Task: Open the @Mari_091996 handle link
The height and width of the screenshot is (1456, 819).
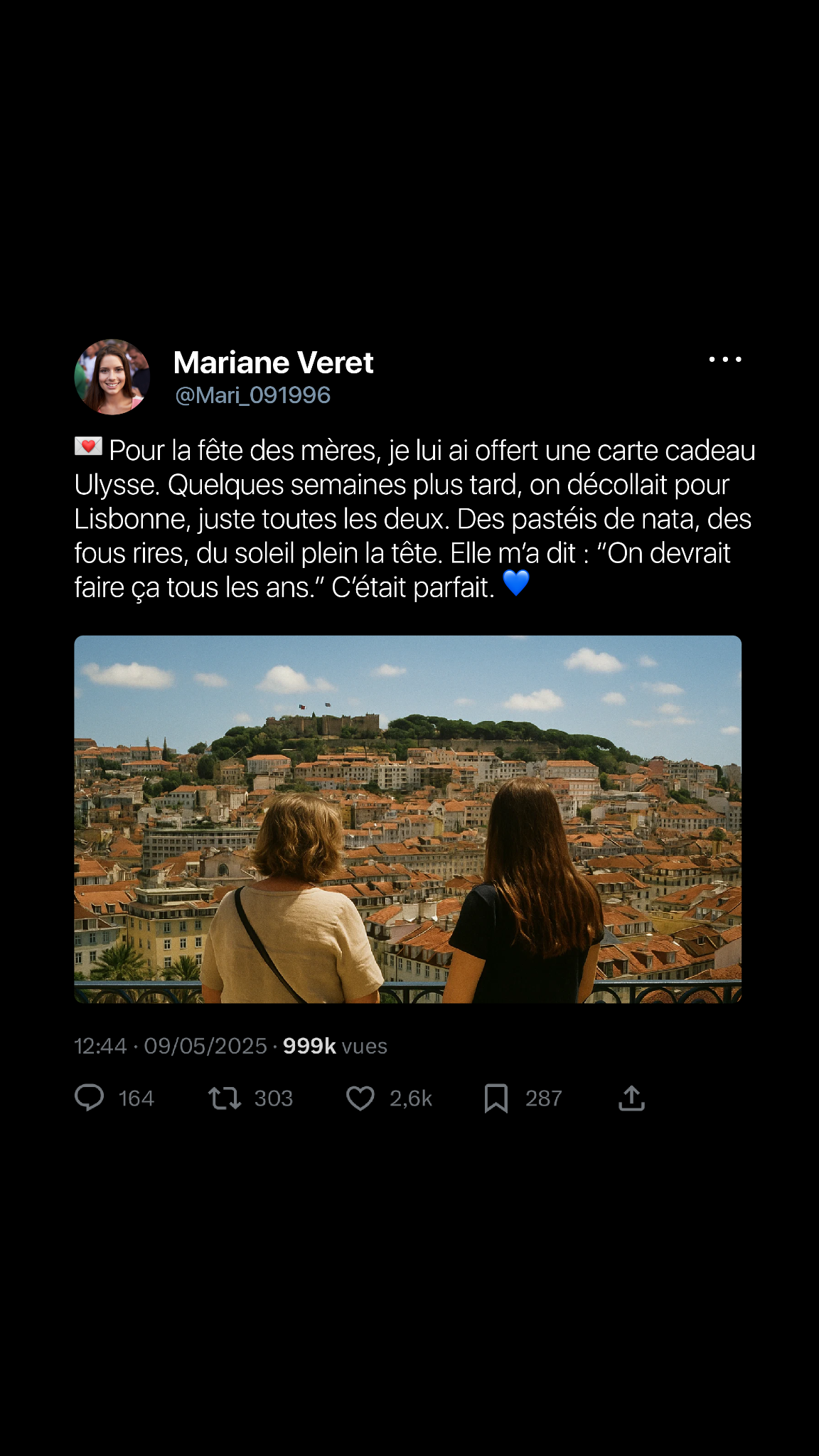Action: coord(252,395)
